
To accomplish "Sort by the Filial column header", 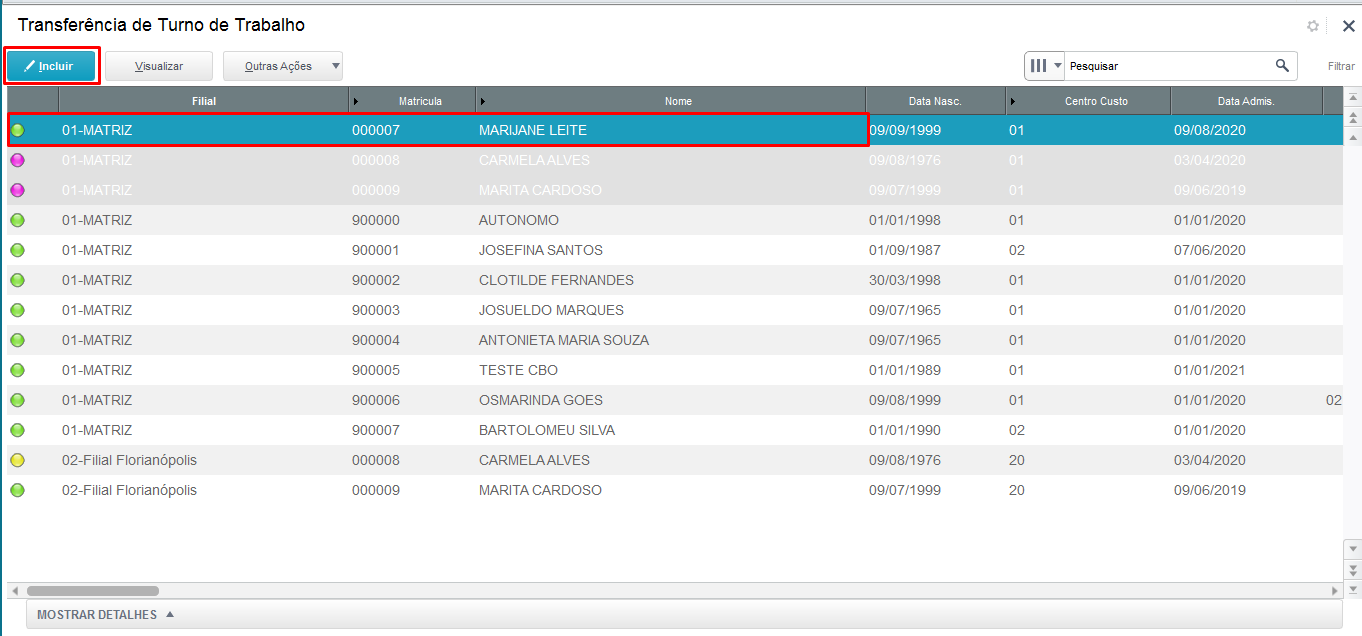I will pos(204,101).
